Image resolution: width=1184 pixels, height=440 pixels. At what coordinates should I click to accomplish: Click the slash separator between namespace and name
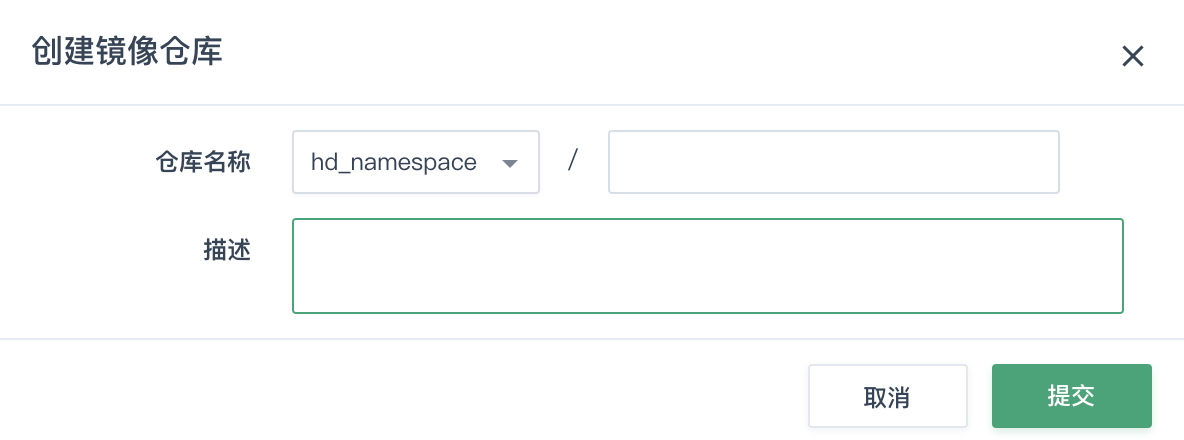pyautogui.click(x=573, y=160)
